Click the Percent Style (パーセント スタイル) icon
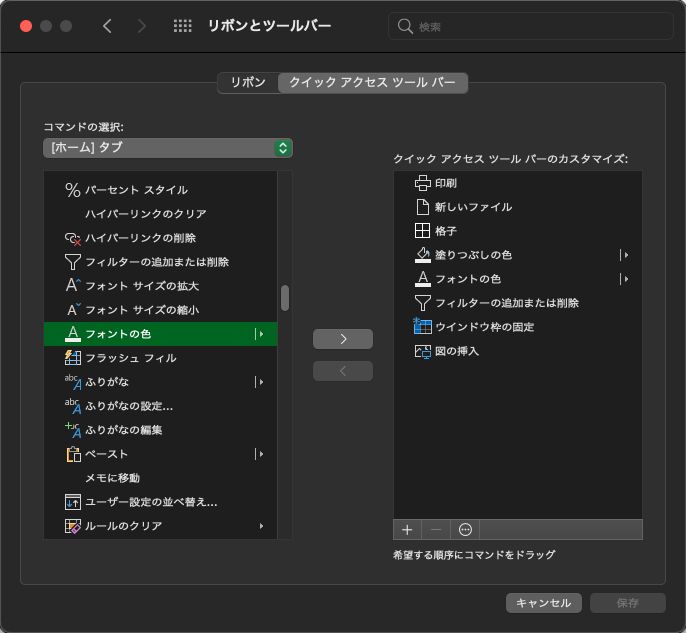Image resolution: width=686 pixels, height=633 pixels. pyautogui.click(x=72, y=190)
